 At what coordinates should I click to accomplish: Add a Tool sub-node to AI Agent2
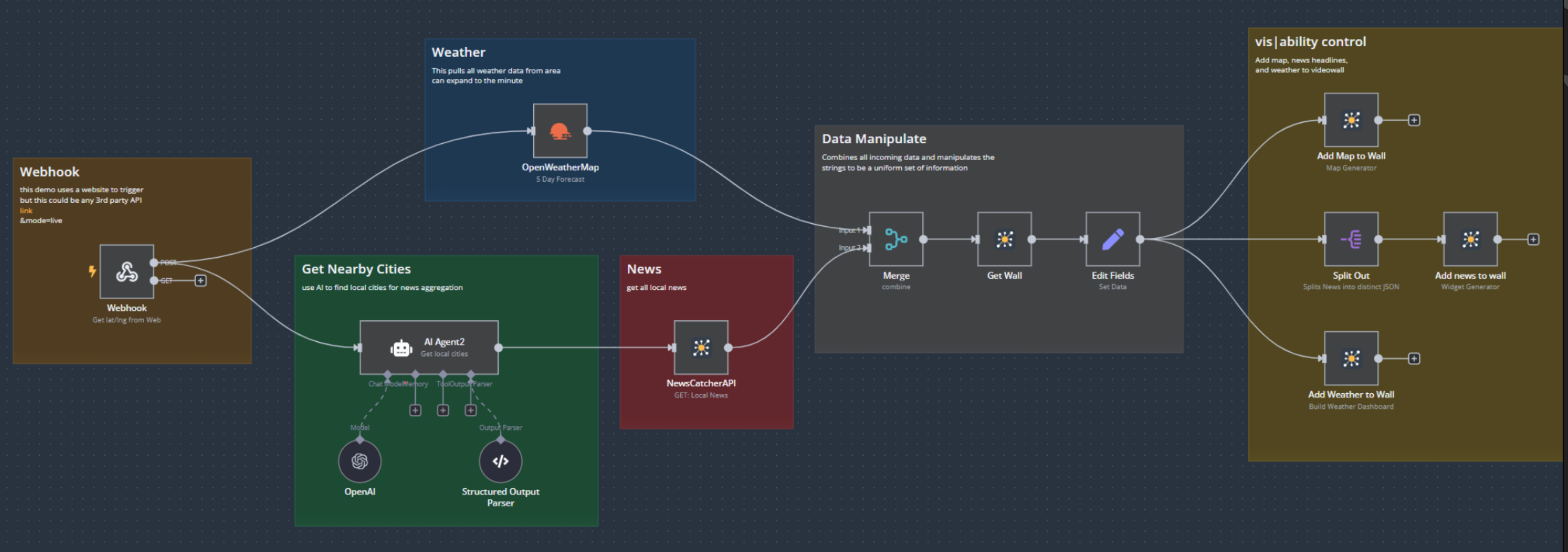coord(443,410)
